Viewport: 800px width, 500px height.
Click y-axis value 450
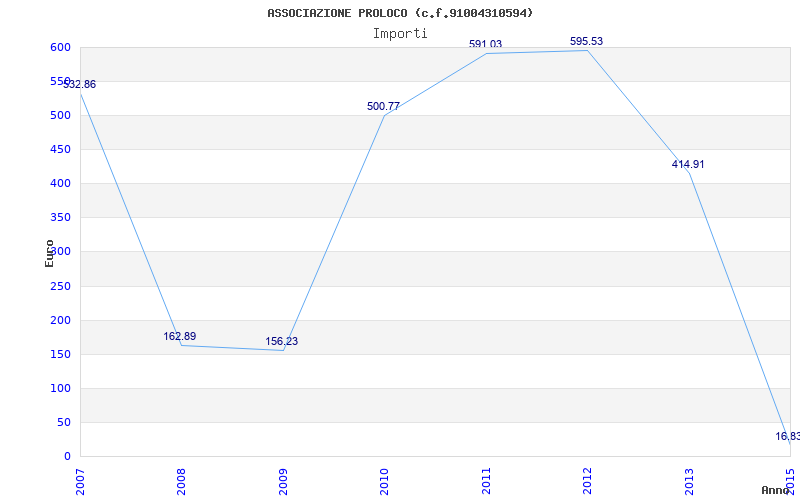(x=60, y=149)
